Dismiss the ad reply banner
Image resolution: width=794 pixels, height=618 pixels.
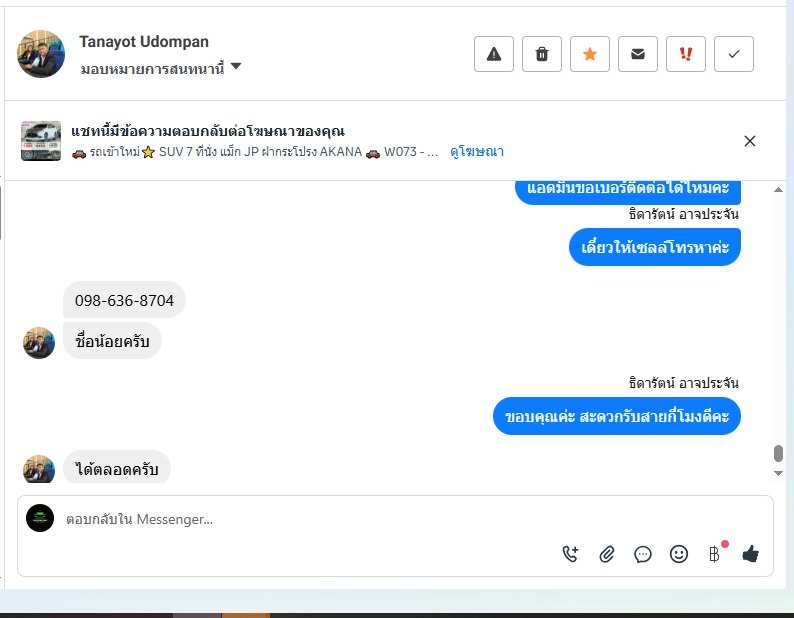750,141
